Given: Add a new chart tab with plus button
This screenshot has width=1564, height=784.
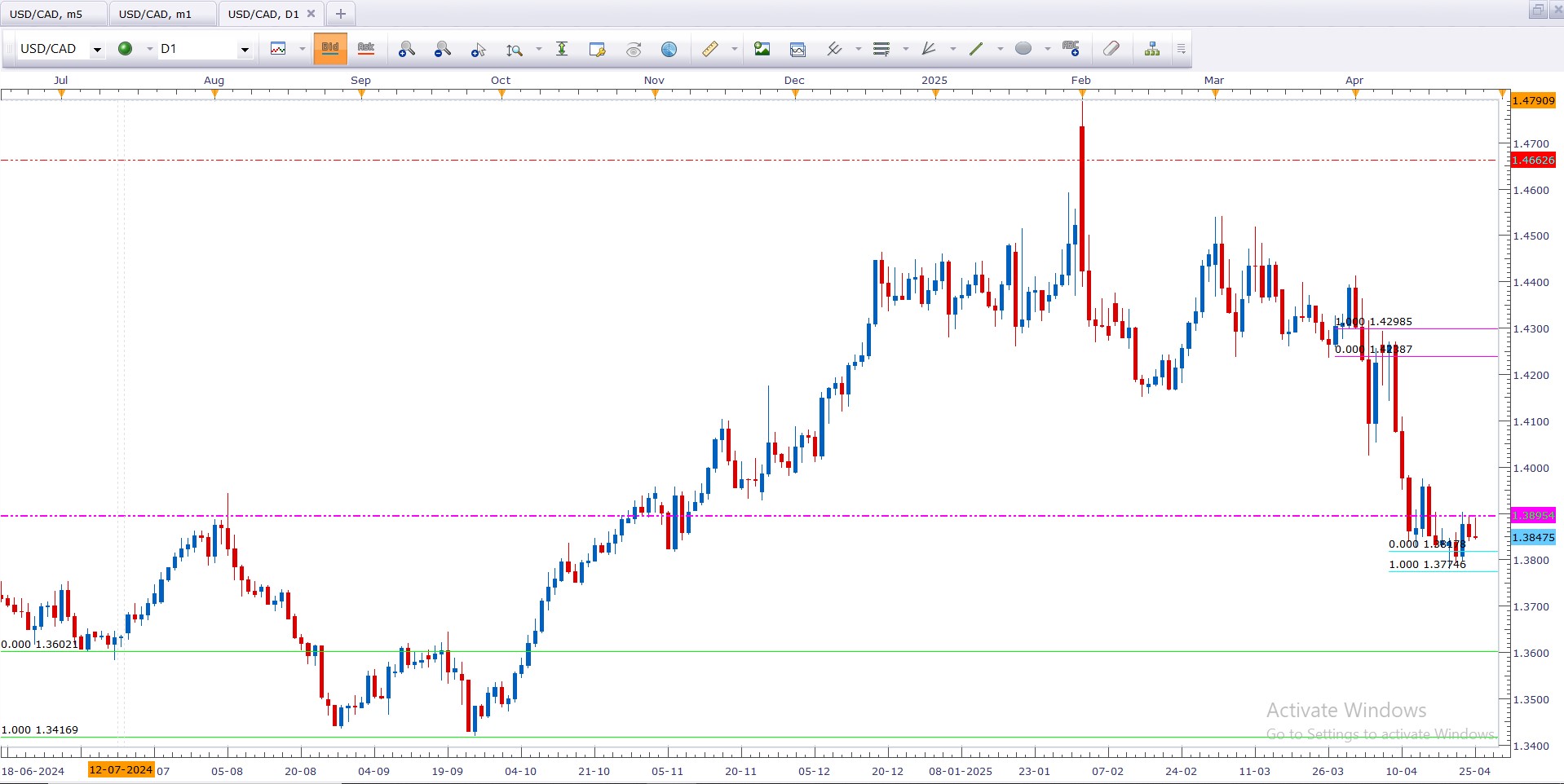Looking at the screenshot, I should [341, 14].
